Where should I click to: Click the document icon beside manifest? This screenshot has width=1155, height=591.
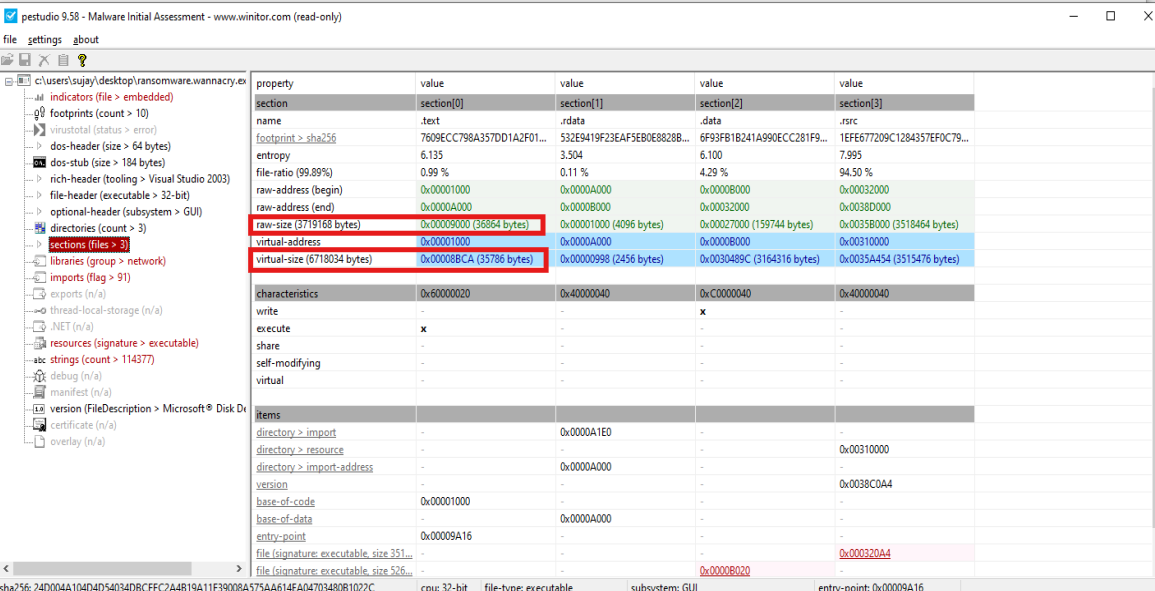coord(40,392)
